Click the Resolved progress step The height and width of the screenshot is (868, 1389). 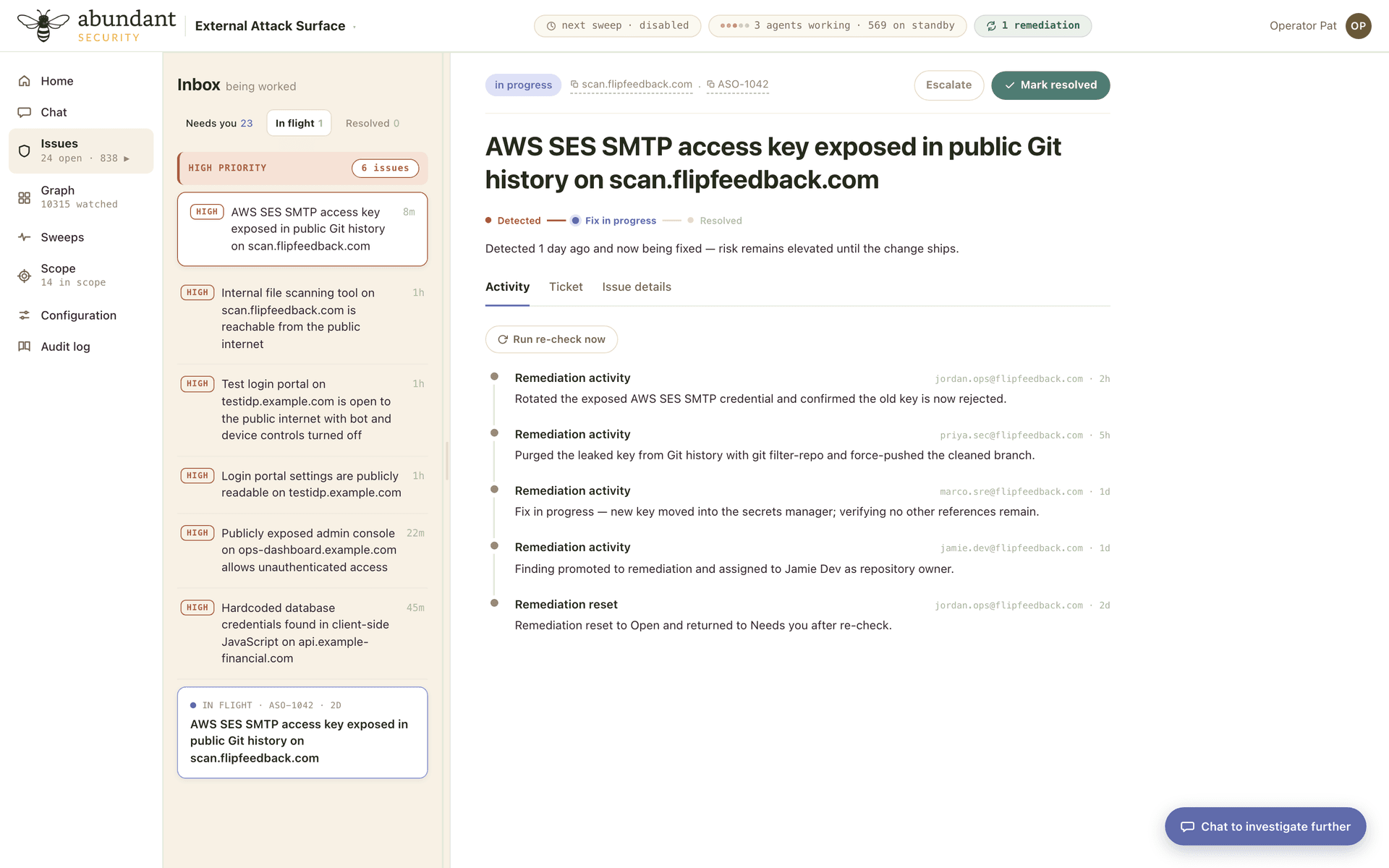715,221
